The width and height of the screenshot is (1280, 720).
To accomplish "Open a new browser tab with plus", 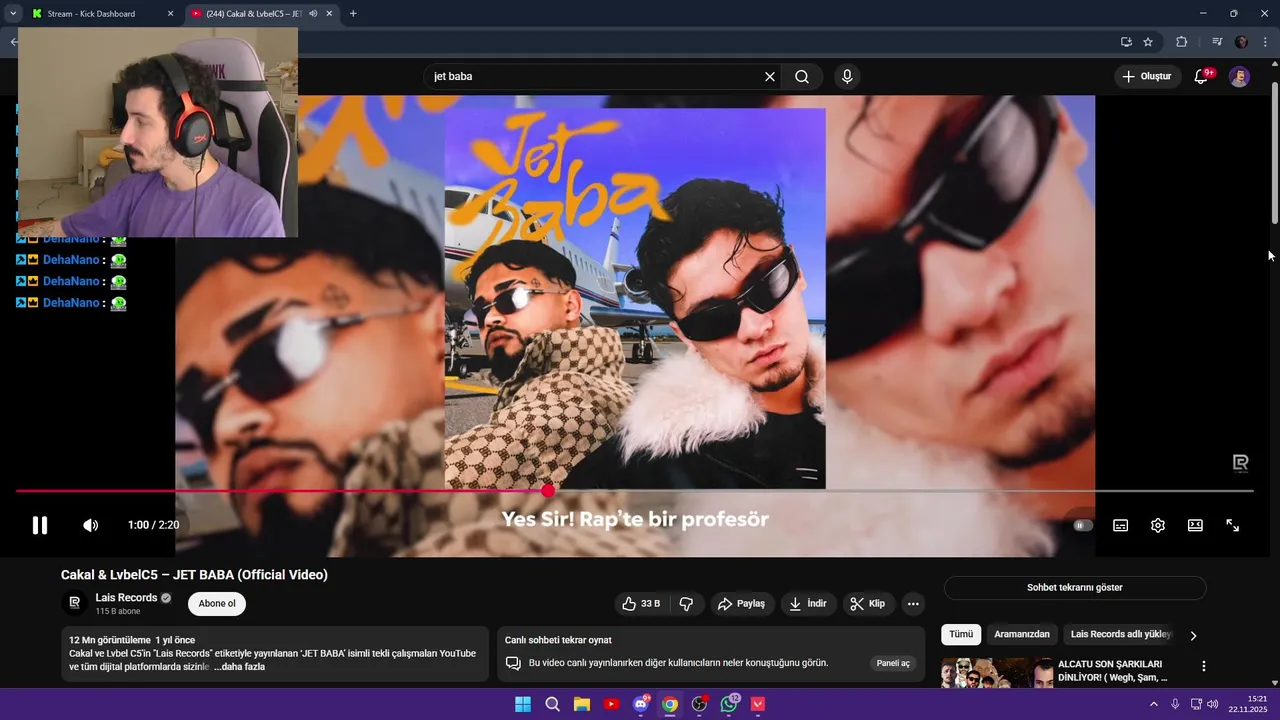I will (353, 14).
